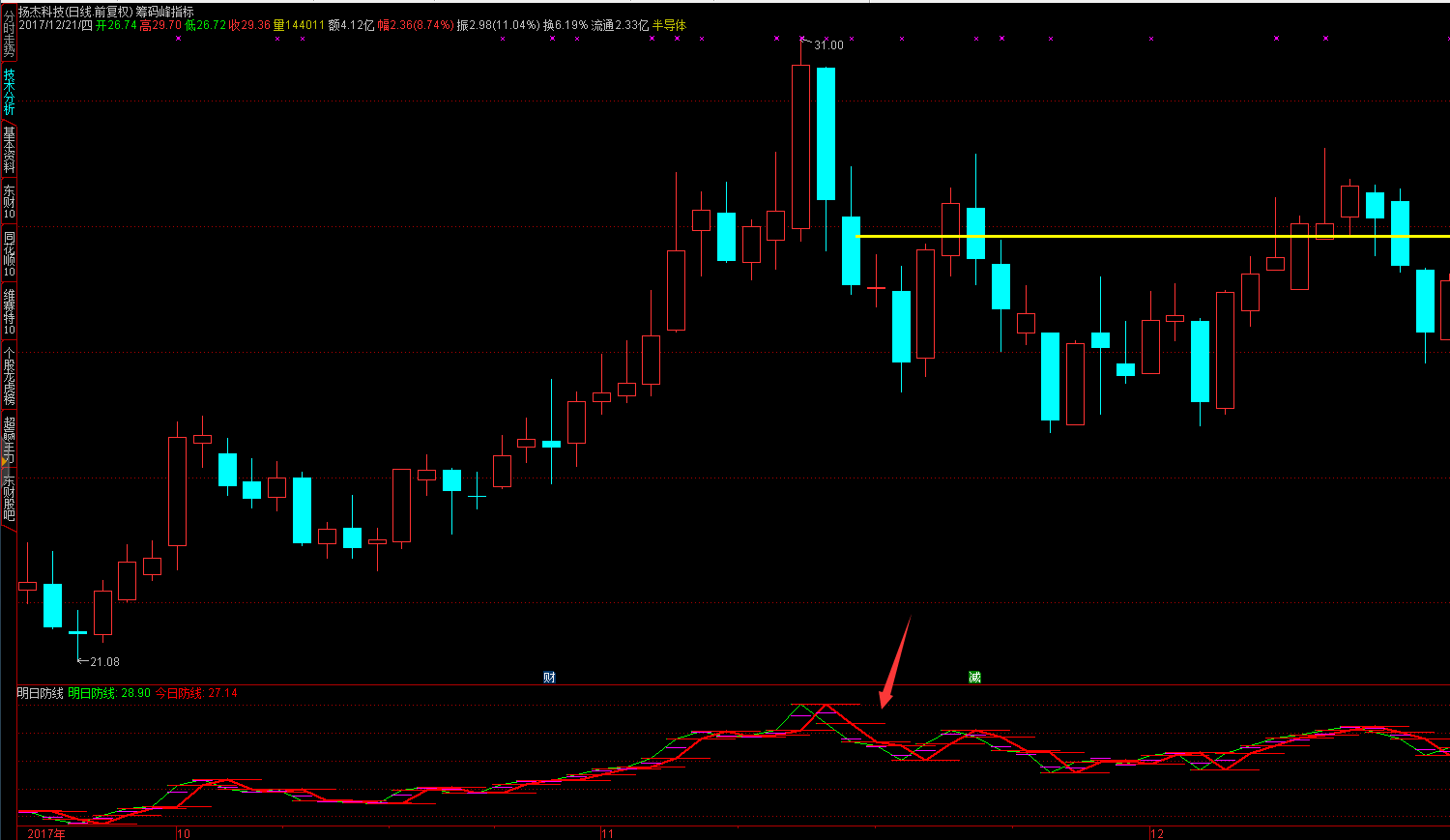Click the 2017年 label on the time axis
Image resolution: width=1450 pixels, height=840 pixels.
coord(46,833)
